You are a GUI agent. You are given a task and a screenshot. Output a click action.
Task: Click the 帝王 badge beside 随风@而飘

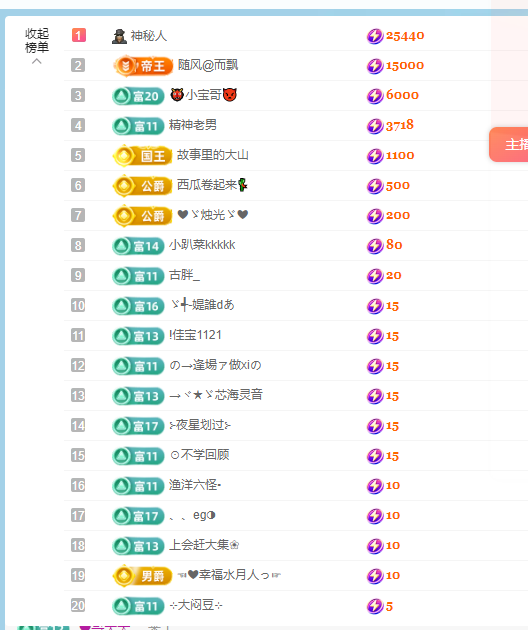point(143,65)
